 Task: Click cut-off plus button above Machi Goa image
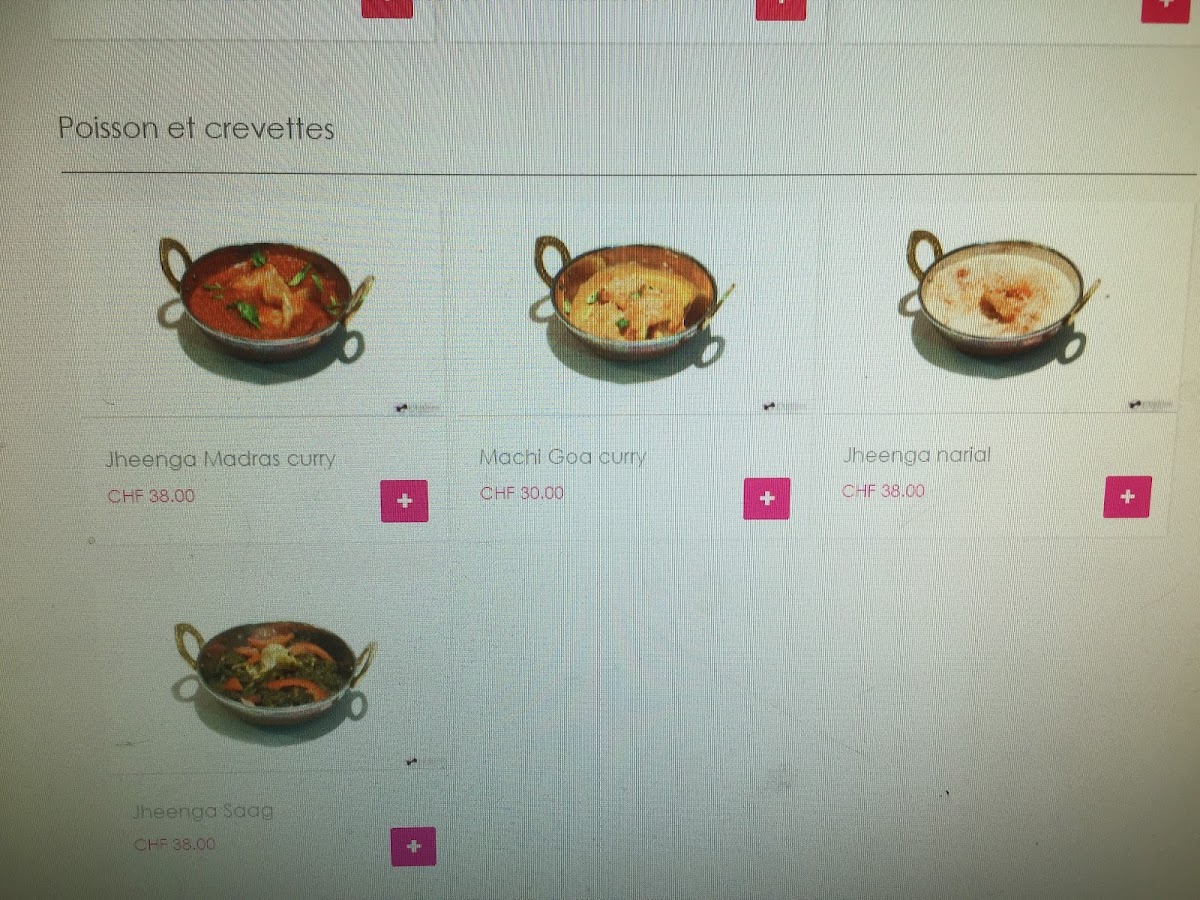(x=780, y=8)
